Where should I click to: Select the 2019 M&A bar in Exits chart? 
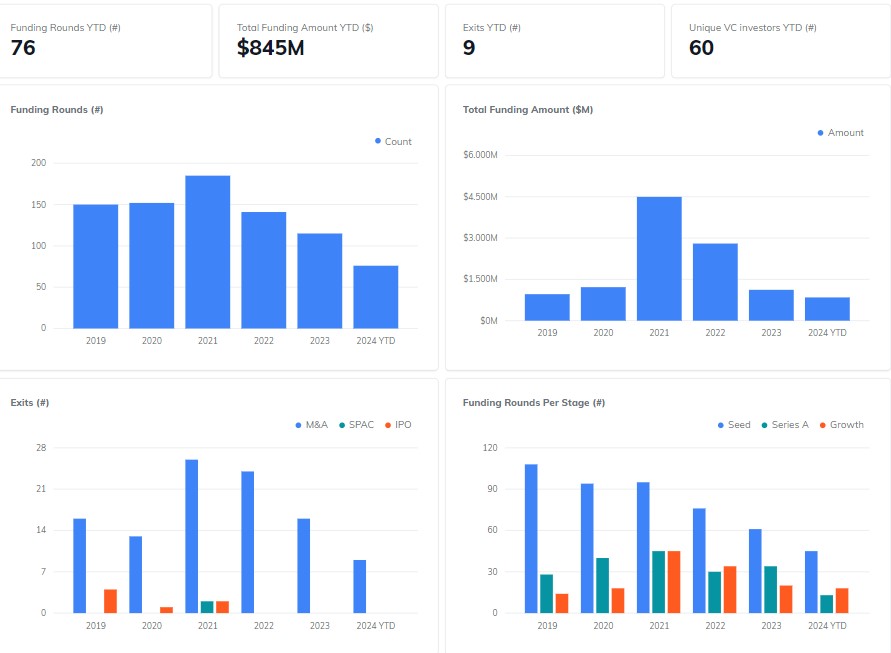coord(80,566)
